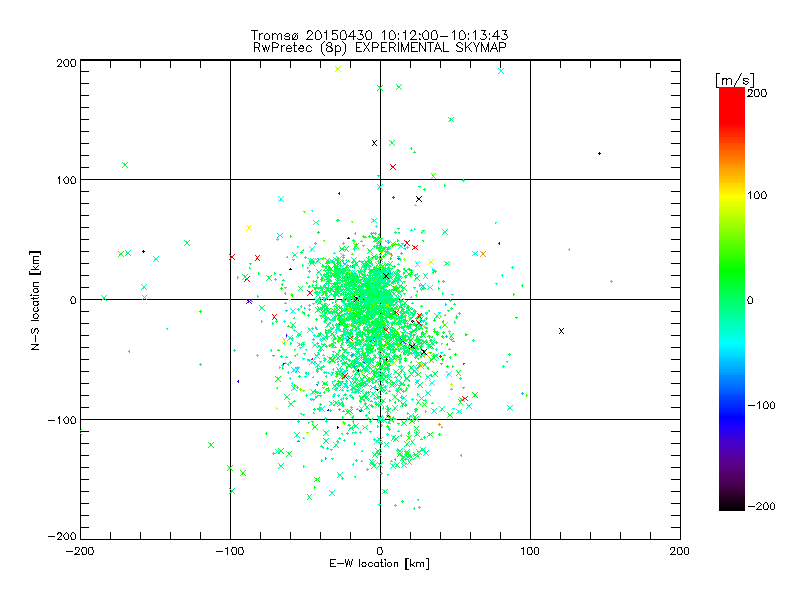Click the y-axis tick label "0"
Viewport: 800px width, 600px height.
click(x=73, y=300)
